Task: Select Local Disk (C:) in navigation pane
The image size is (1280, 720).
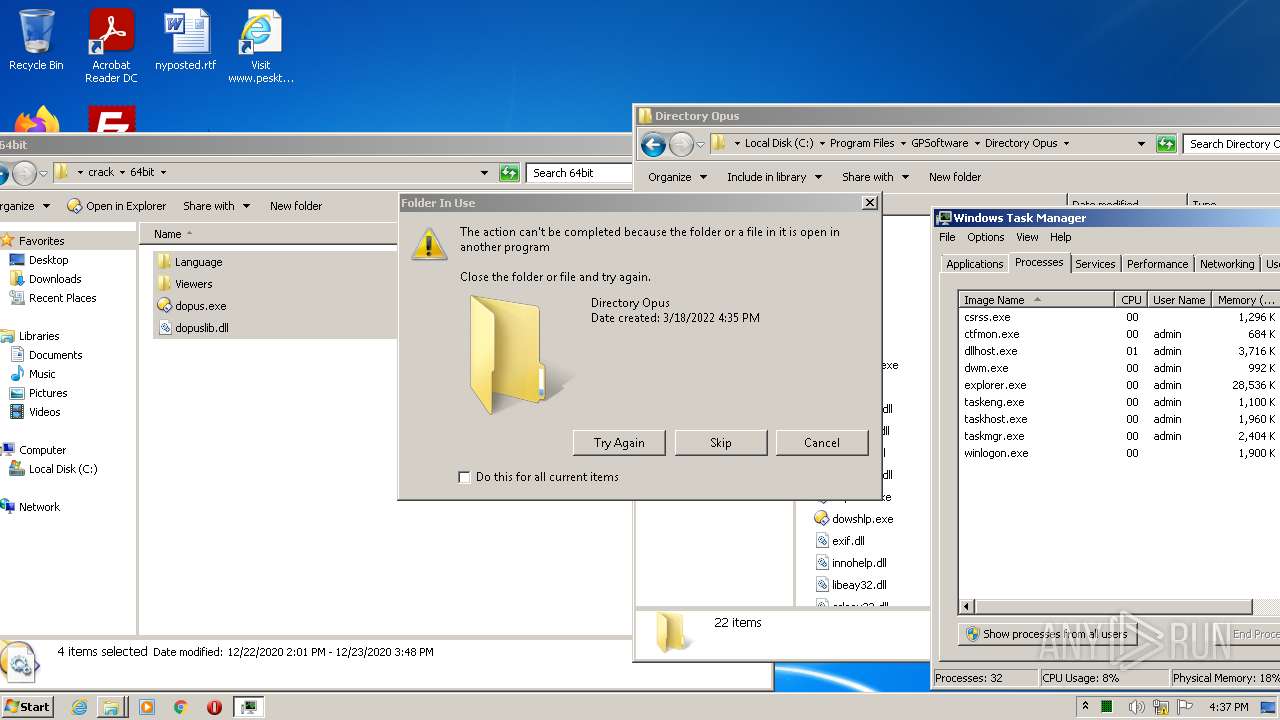Action: 63,469
